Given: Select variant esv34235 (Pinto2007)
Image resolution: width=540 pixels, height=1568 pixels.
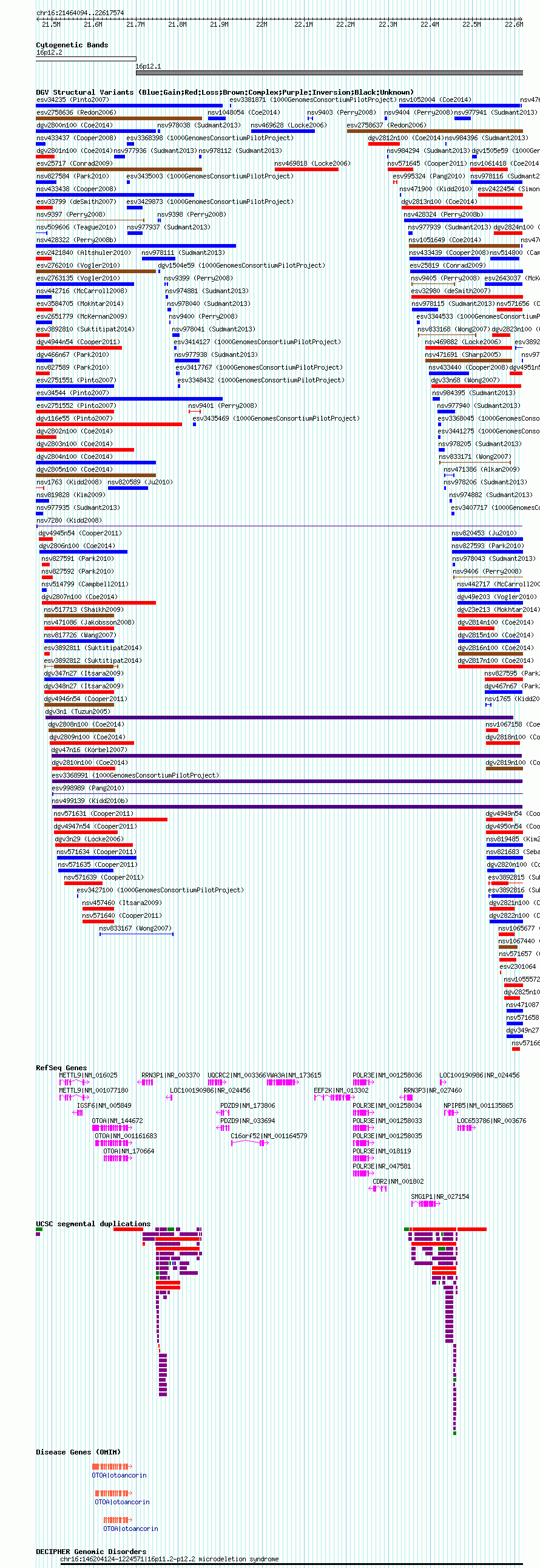Looking at the screenshot, I should pos(72,100).
